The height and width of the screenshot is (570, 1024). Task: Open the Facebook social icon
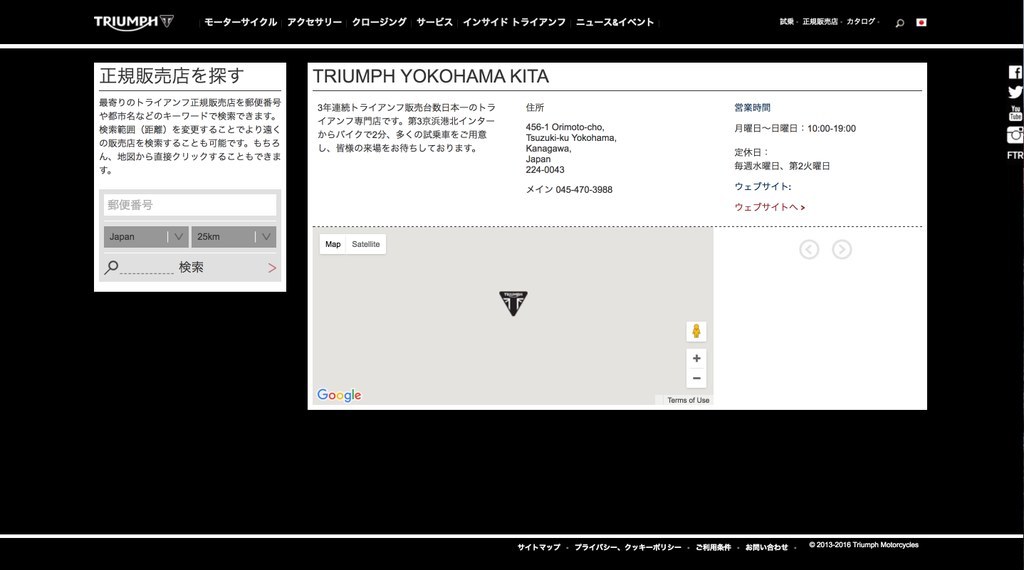click(1015, 72)
